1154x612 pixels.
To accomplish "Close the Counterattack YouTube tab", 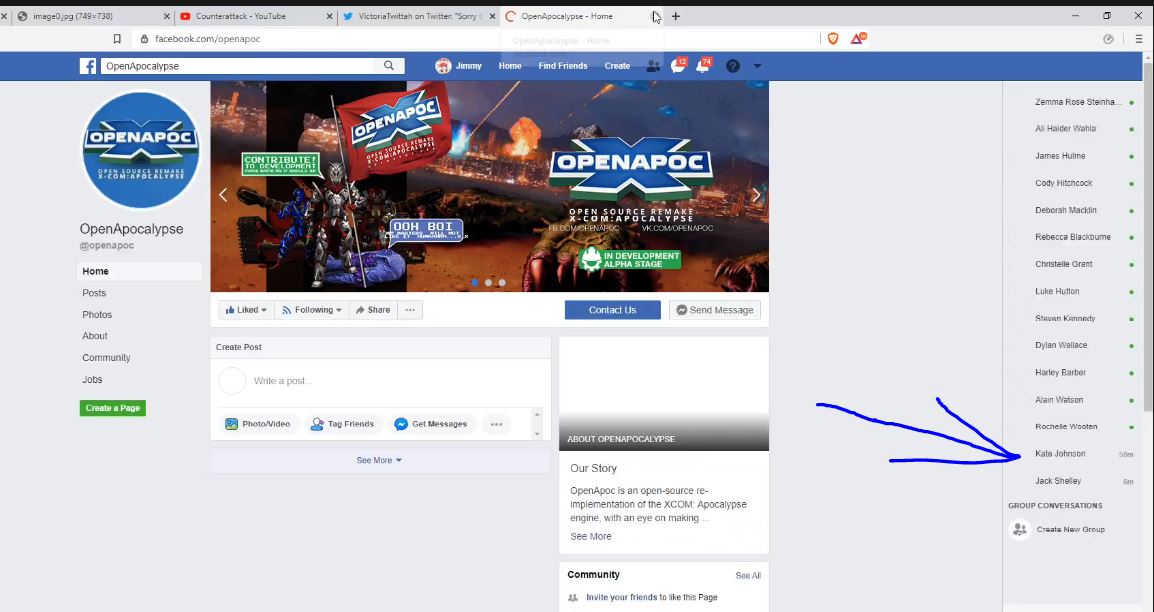I will tap(328, 16).
